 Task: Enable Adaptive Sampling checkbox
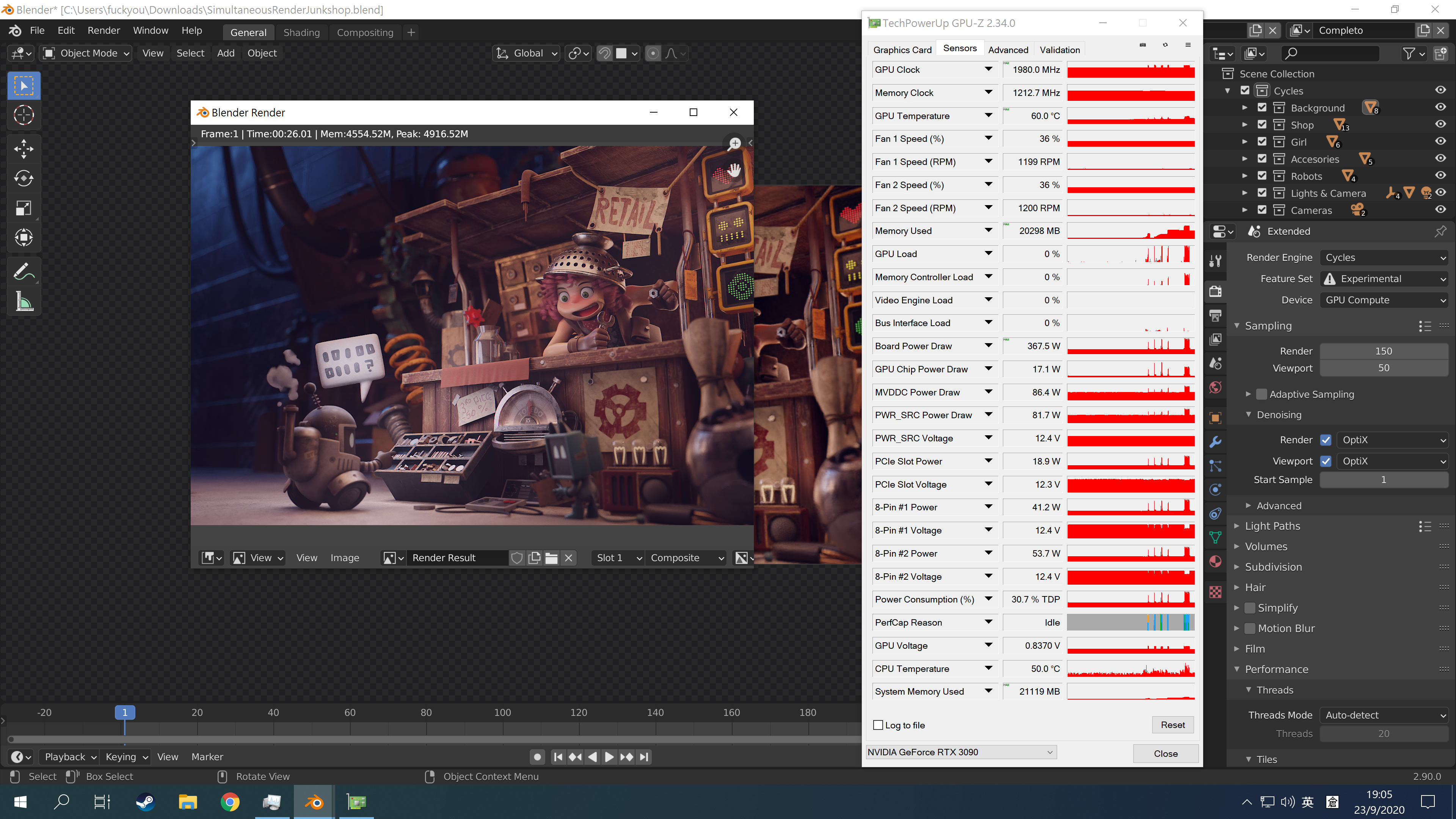click(1261, 394)
